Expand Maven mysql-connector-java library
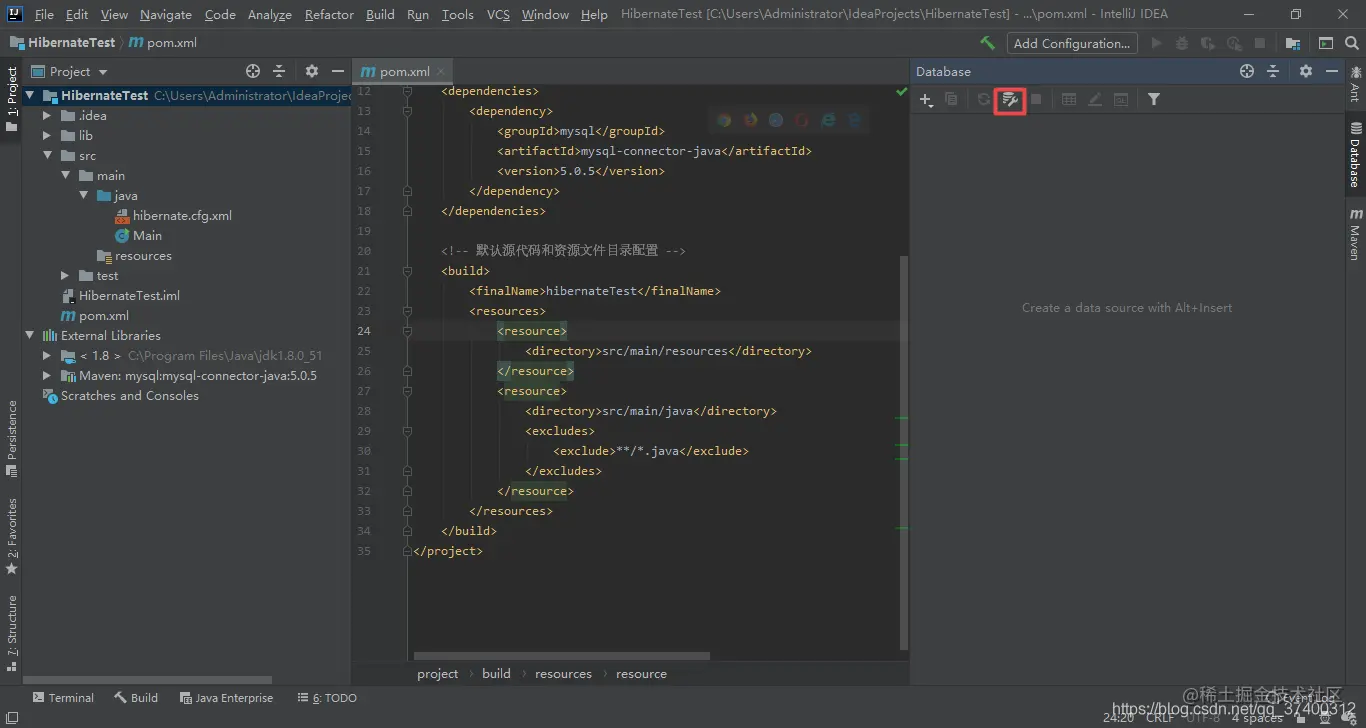Screen dimensions: 1366x728 47,376
